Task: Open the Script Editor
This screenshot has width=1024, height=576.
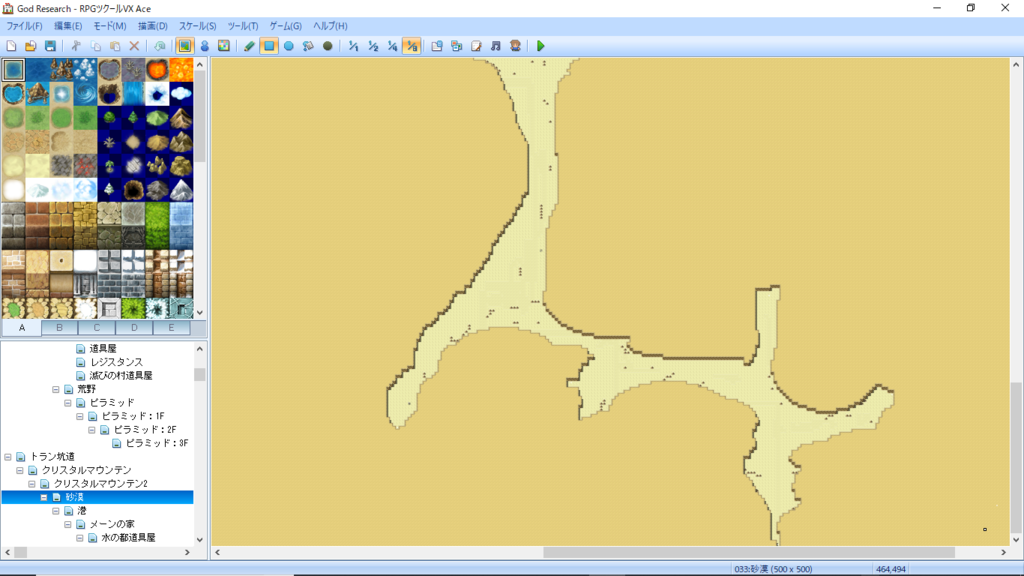Action: (x=476, y=46)
